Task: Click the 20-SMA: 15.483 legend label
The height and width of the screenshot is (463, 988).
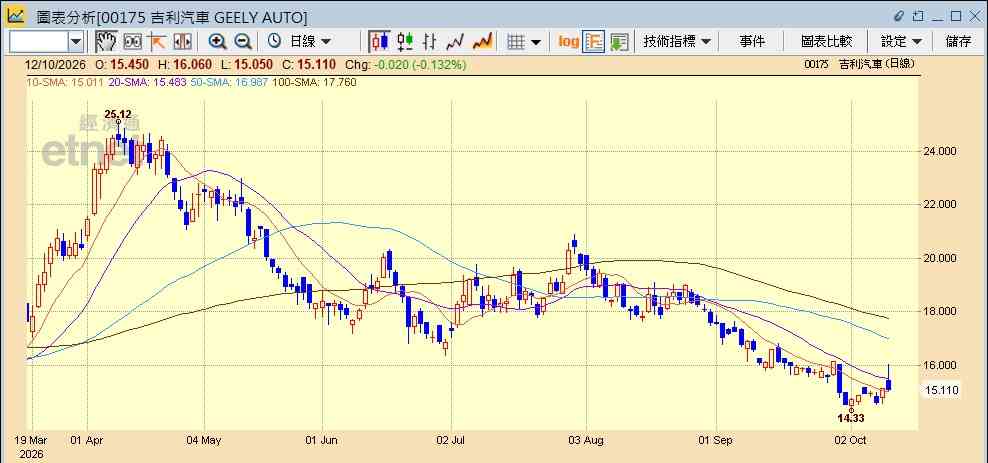Action: (147, 82)
